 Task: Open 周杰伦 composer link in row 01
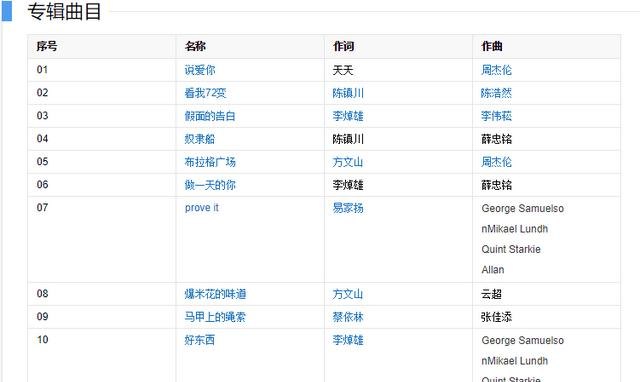pyautogui.click(x=496, y=70)
